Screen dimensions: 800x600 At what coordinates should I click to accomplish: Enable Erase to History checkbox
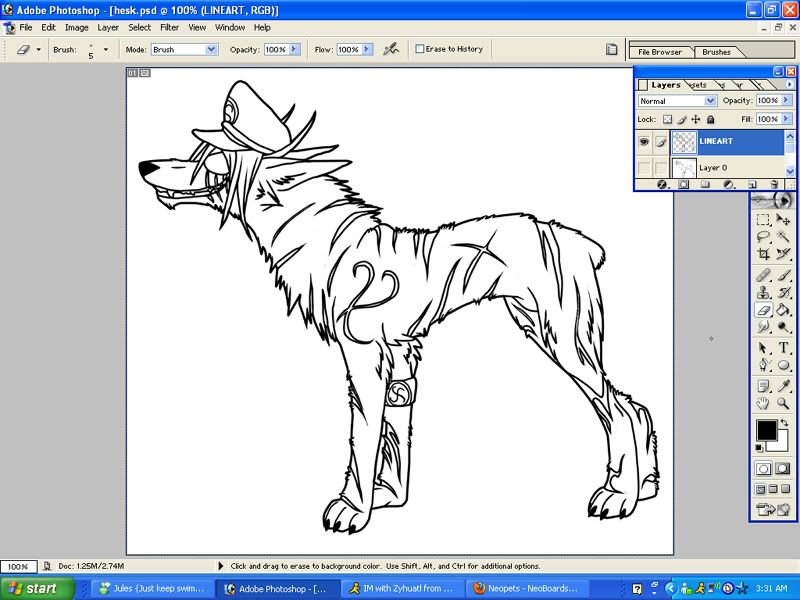pyautogui.click(x=421, y=49)
